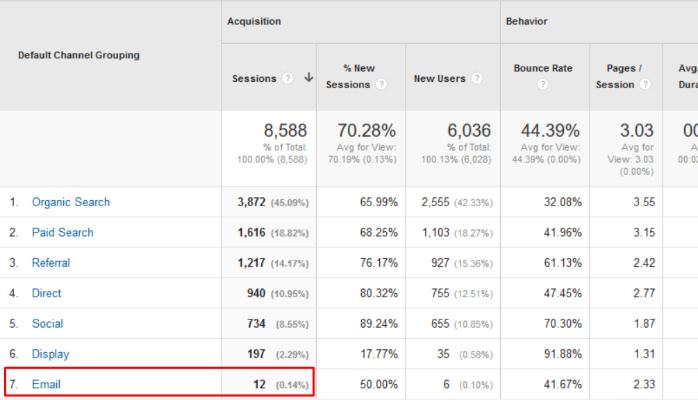Click Referral bounce rate 61.13%
This screenshot has height=400, width=698.
point(563,263)
